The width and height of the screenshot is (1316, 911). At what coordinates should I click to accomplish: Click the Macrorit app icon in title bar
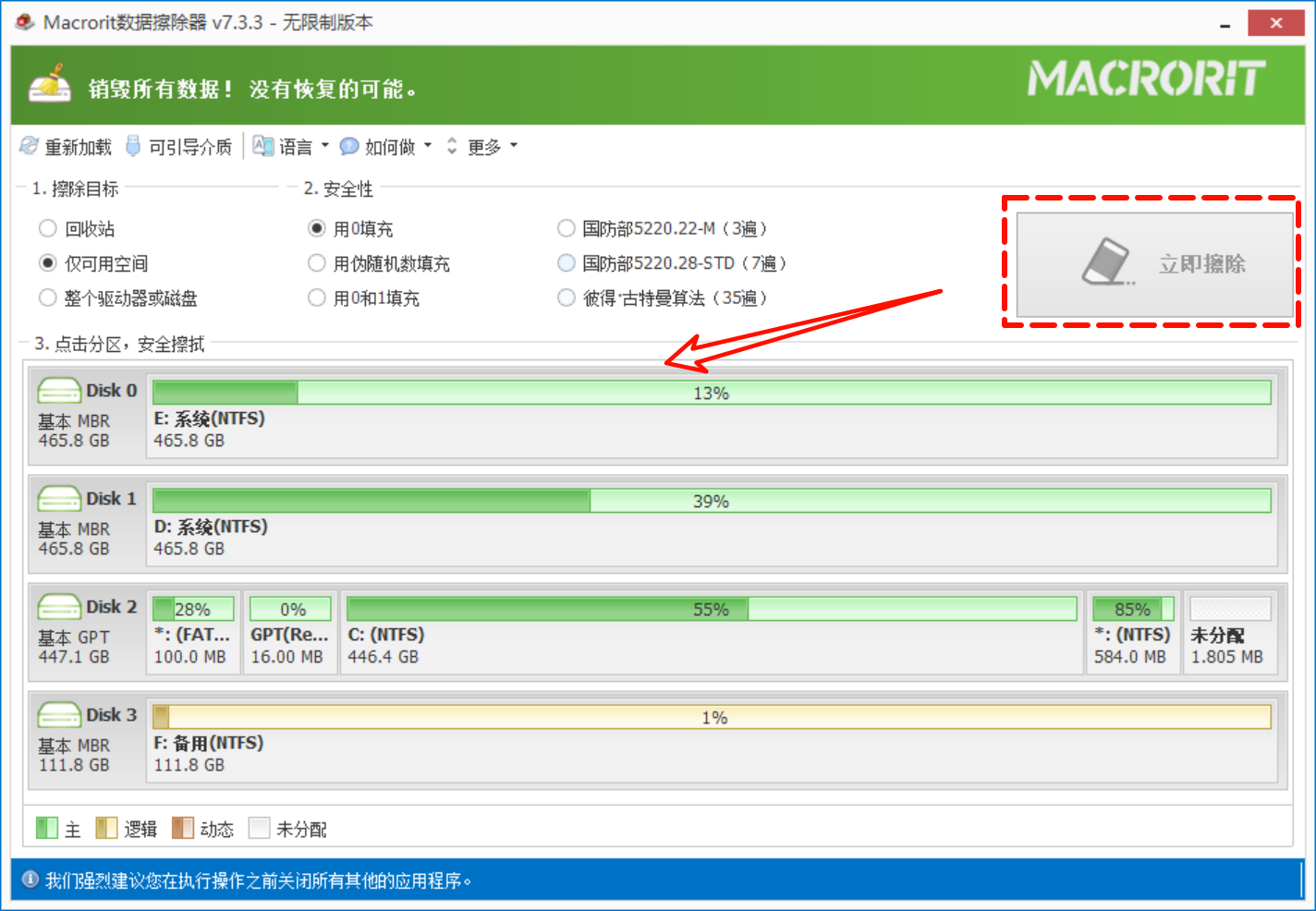pos(25,21)
